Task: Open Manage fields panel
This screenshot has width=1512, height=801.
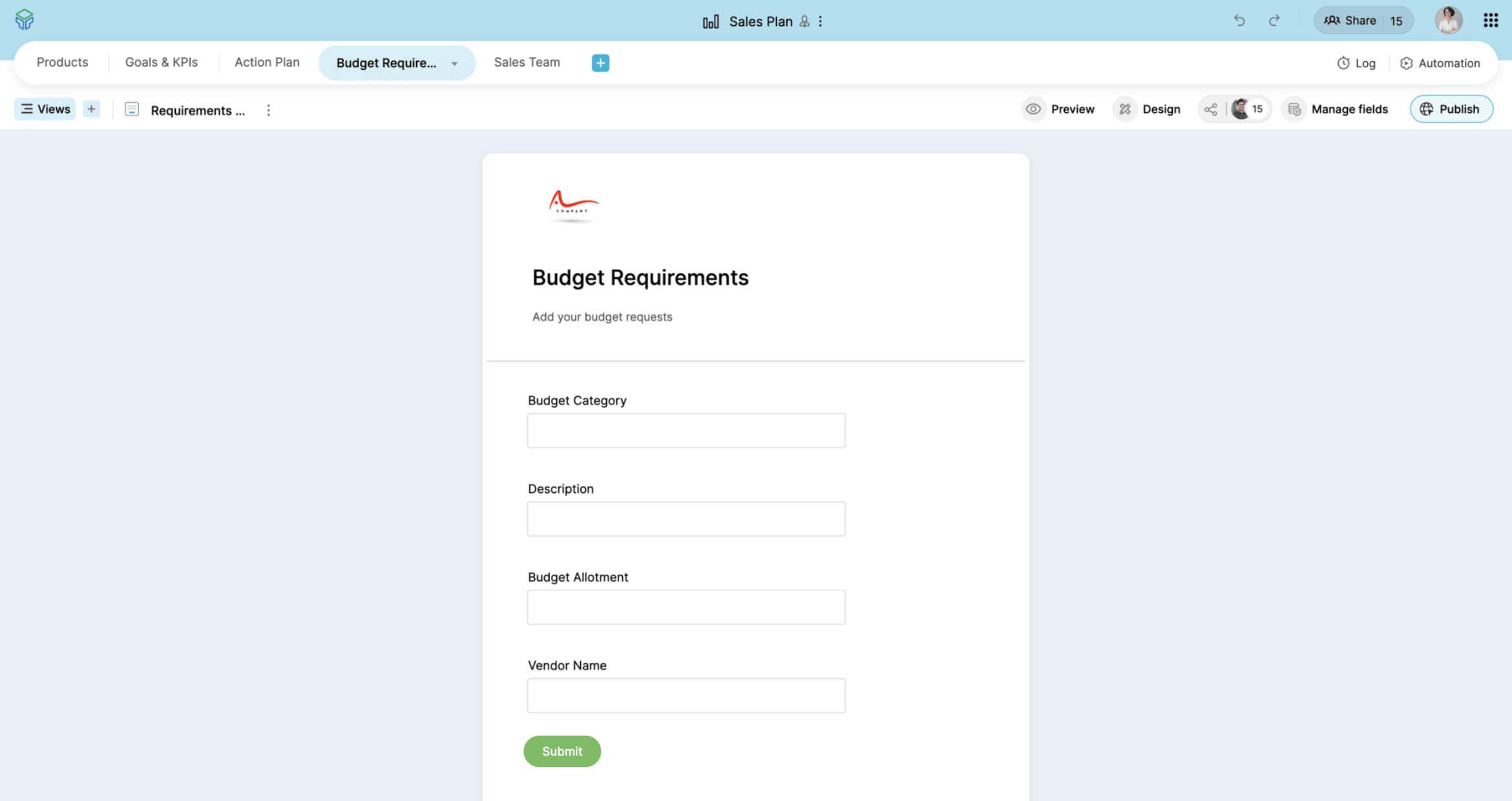Action: point(1338,109)
